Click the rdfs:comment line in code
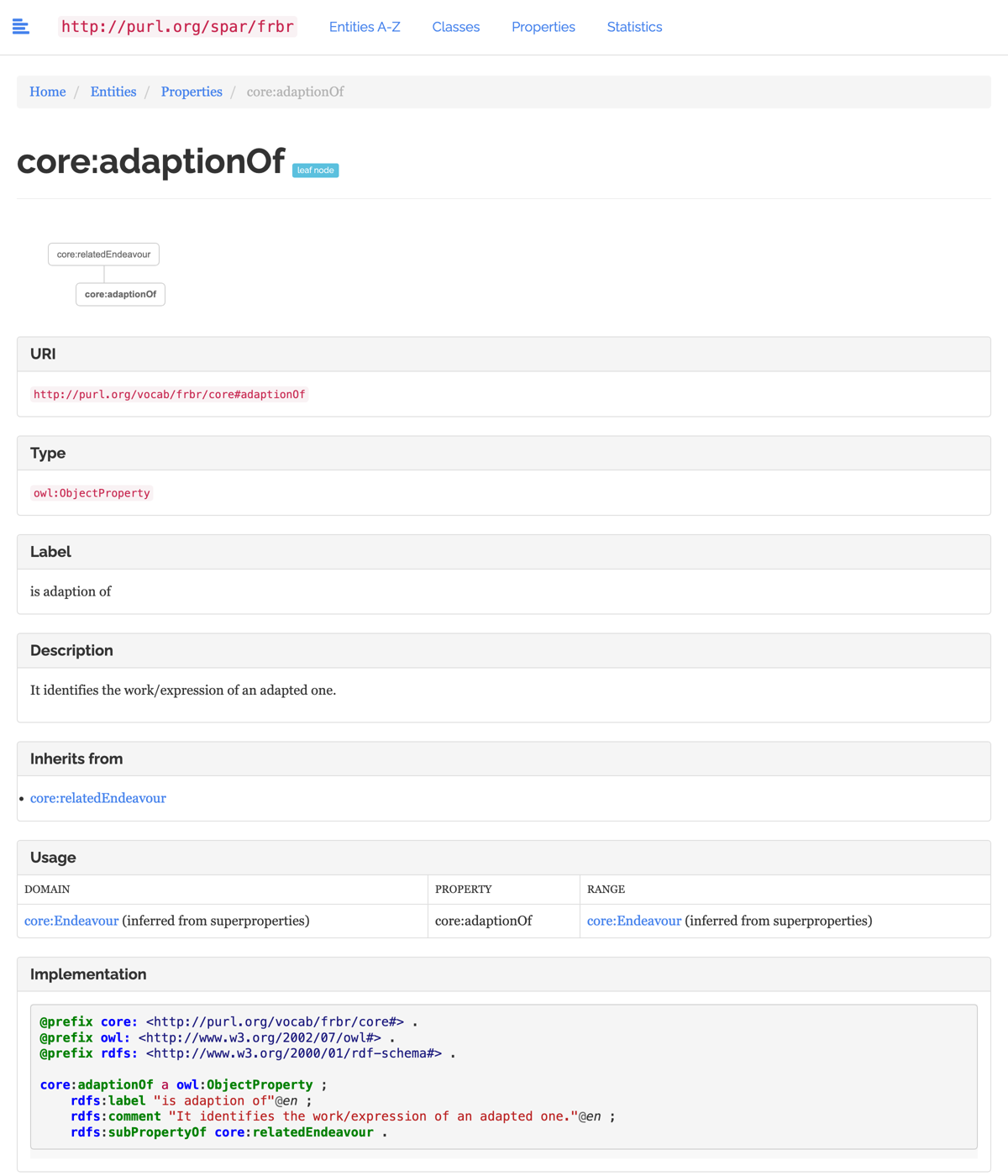The width and height of the screenshot is (1008, 1176). (343, 1116)
